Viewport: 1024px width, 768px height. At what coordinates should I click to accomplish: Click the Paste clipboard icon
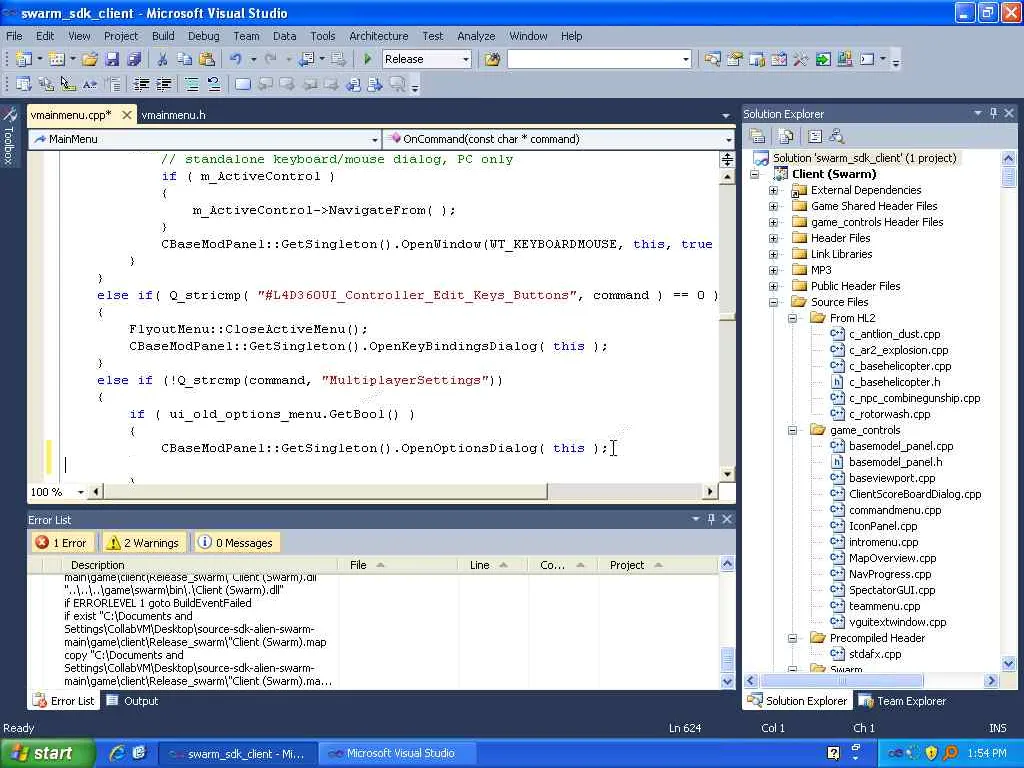[x=207, y=59]
